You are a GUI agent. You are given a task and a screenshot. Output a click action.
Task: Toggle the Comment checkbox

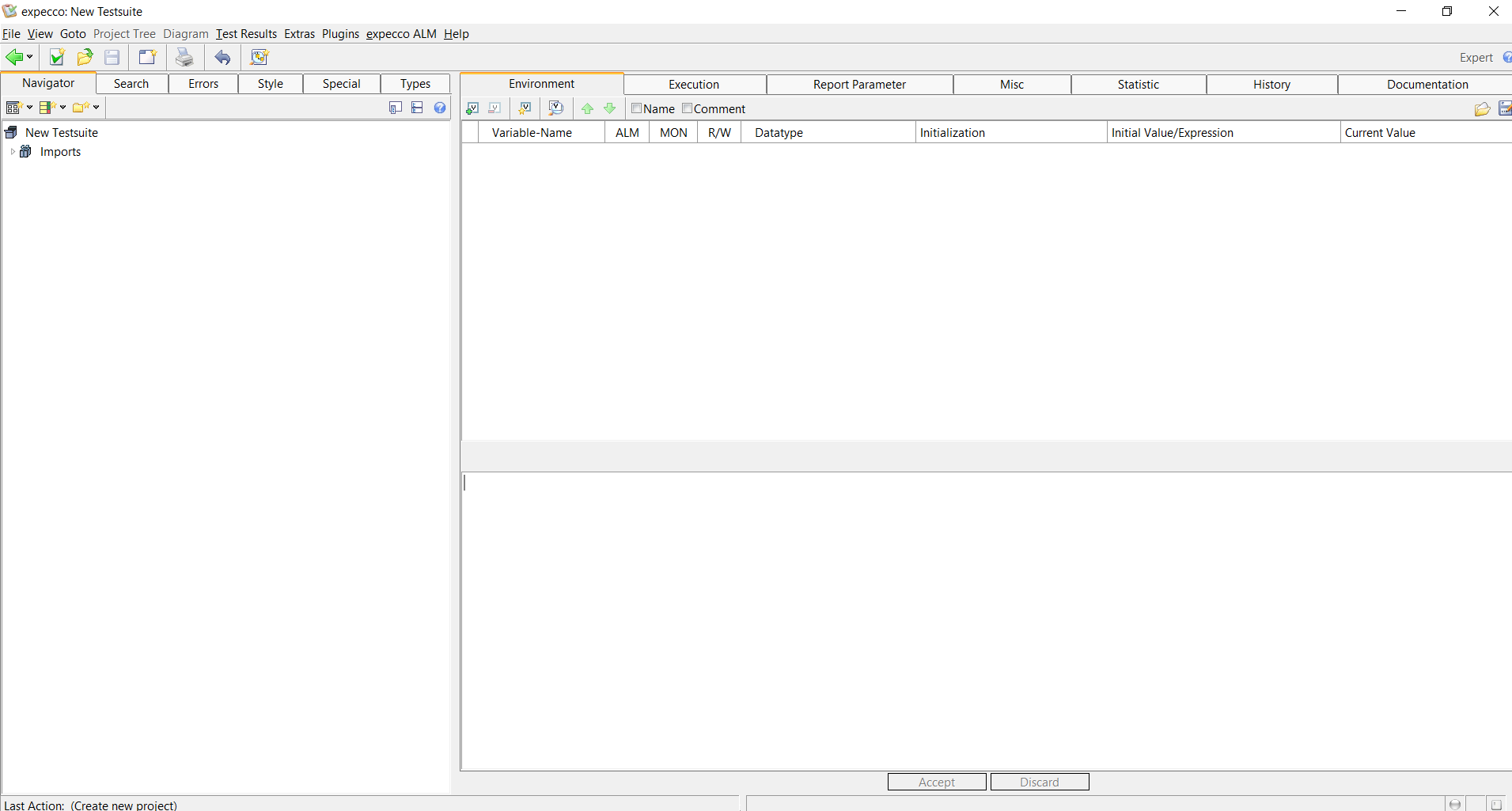click(x=687, y=108)
